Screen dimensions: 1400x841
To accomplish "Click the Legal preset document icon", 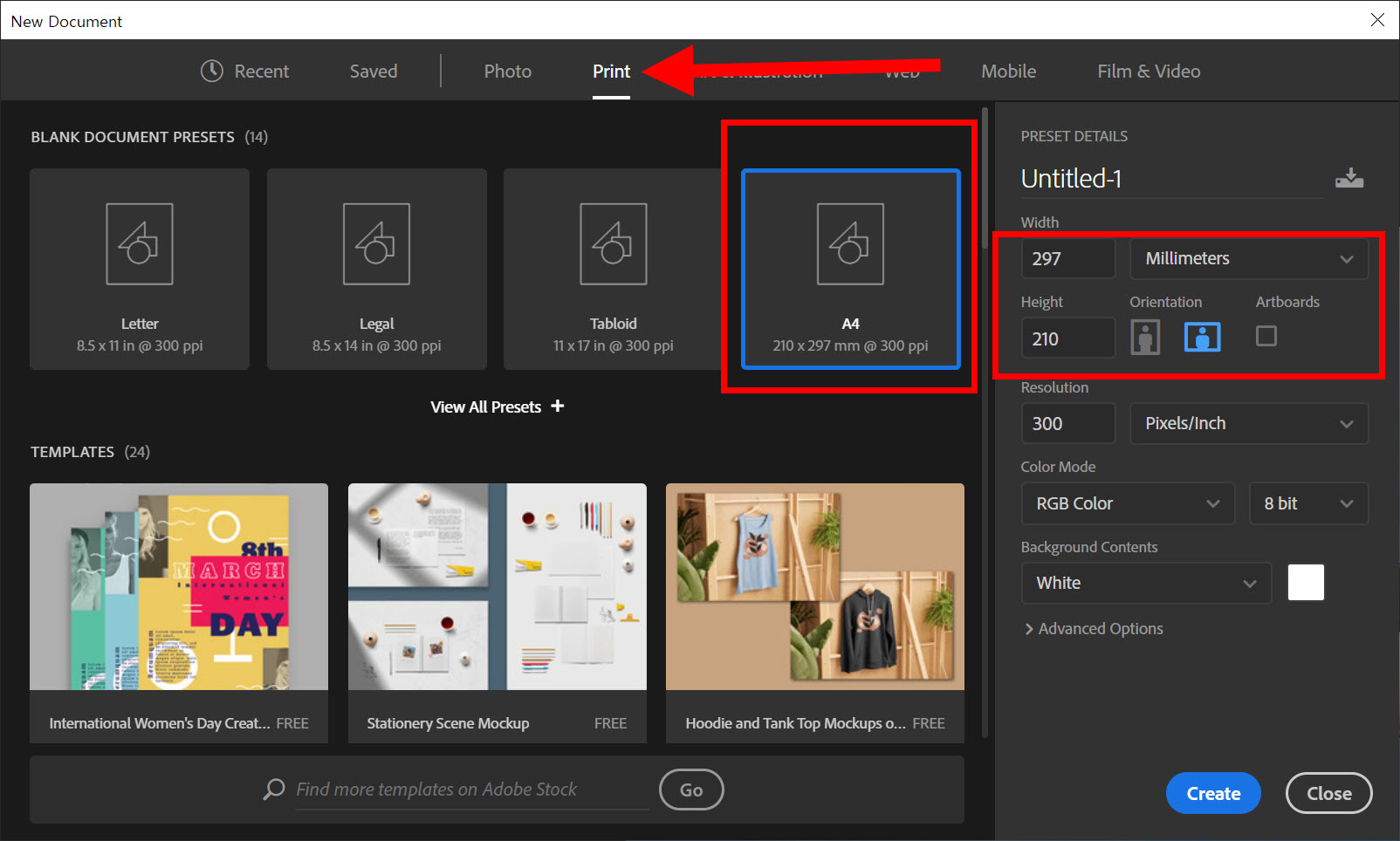I will [376, 244].
